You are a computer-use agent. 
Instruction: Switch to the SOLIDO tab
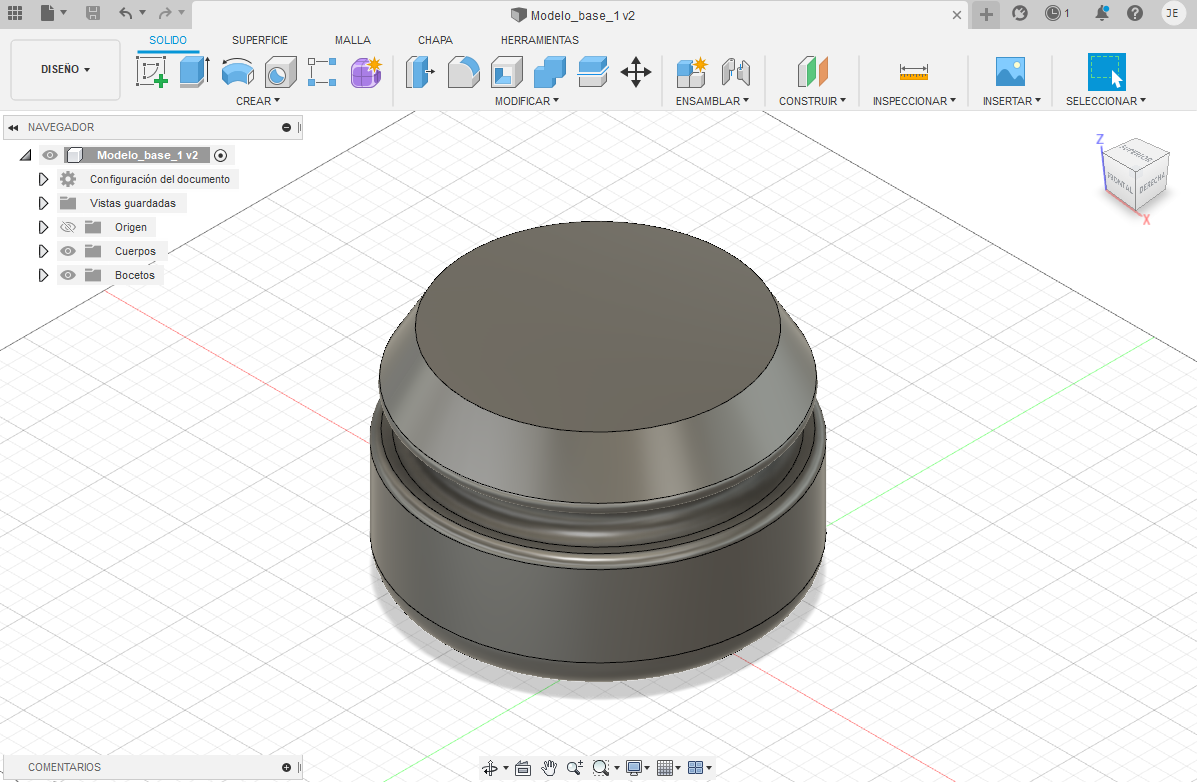pyautogui.click(x=168, y=40)
